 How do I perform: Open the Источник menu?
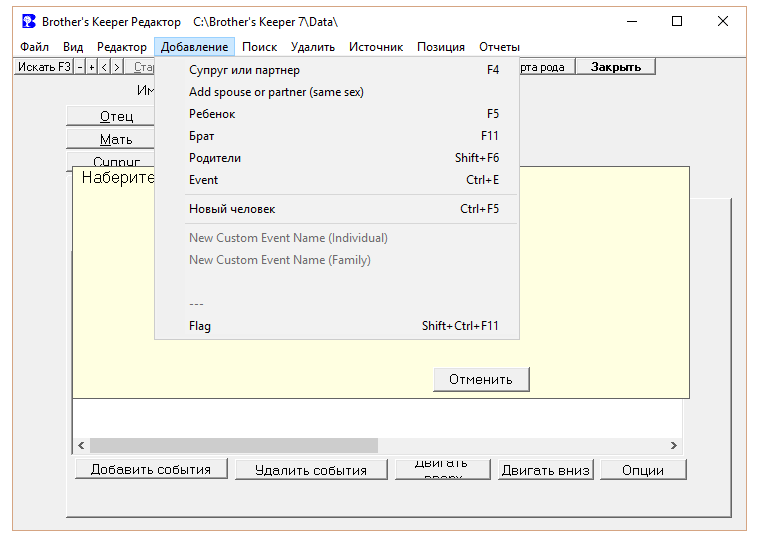376,47
